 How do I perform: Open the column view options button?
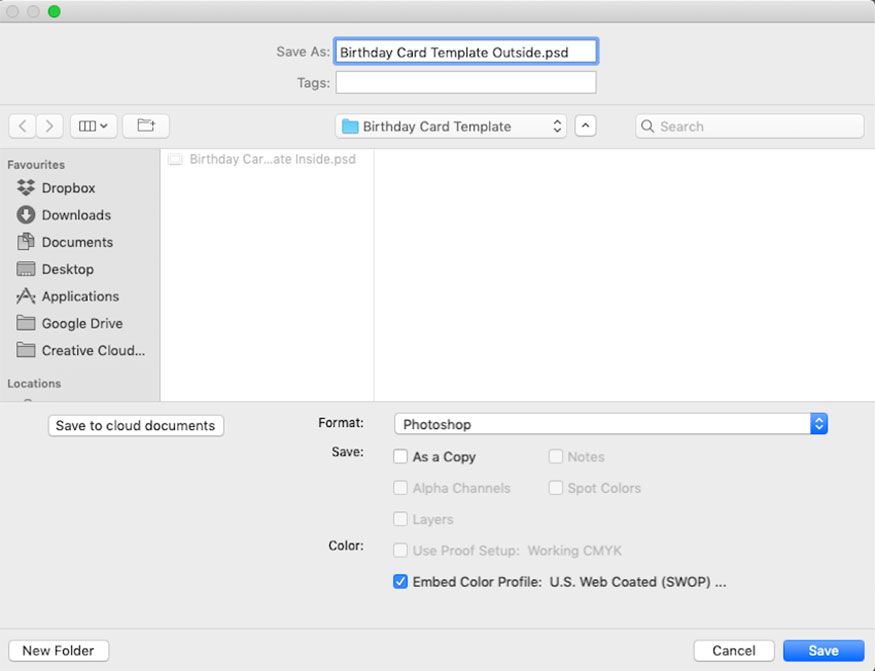(x=93, y=126)
